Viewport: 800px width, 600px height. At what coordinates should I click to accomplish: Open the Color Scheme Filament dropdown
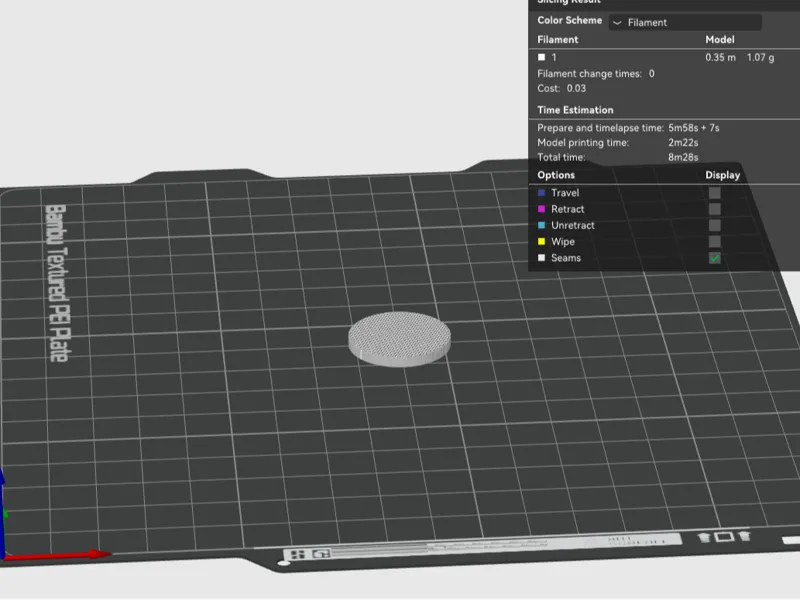685,22
